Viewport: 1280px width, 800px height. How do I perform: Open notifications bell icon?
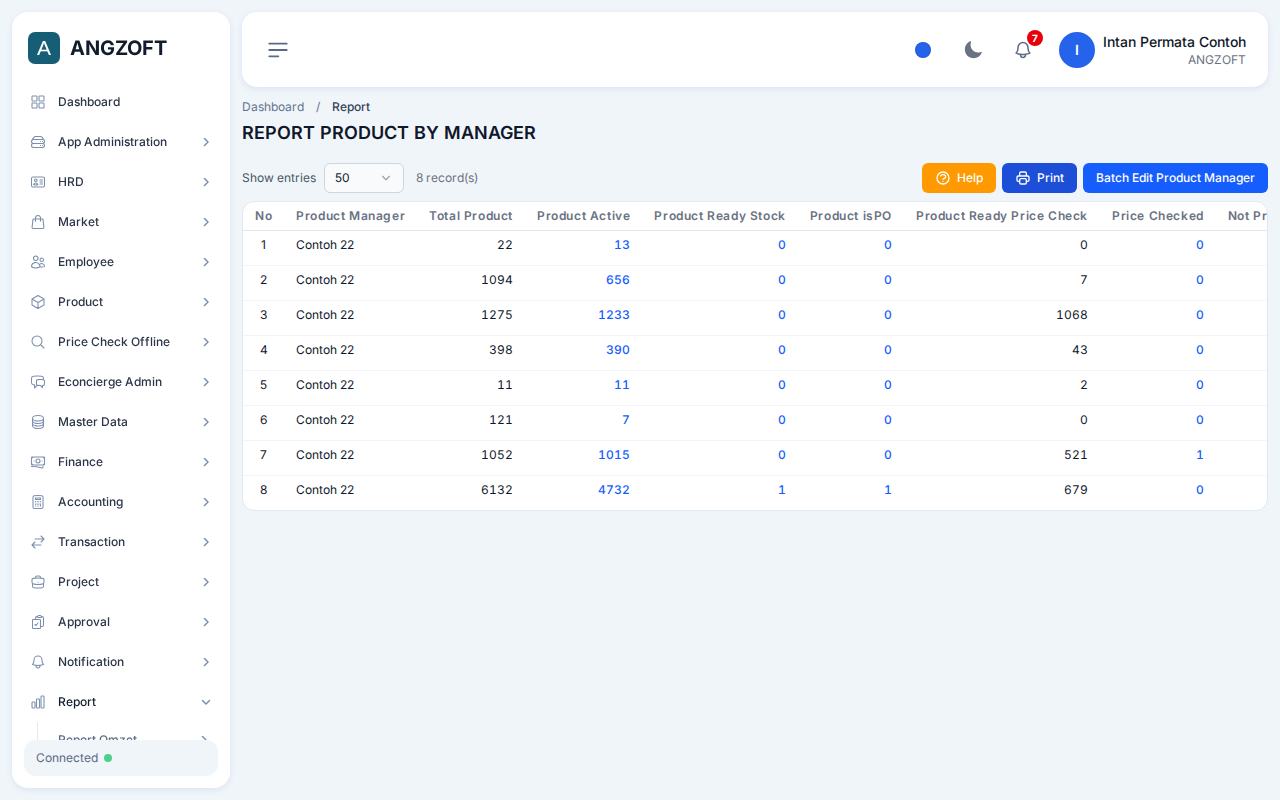[1023, 50]
